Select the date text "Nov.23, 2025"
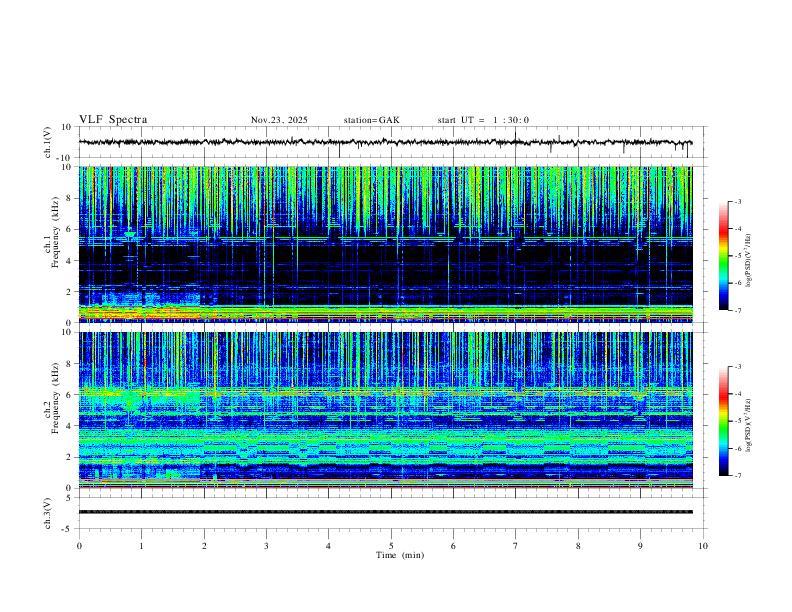 click(279, 120)
